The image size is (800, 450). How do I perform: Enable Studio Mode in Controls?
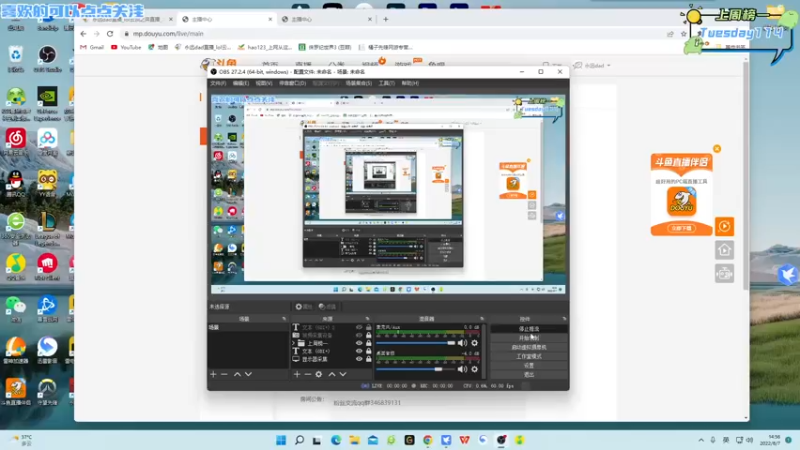coord(529,357)
